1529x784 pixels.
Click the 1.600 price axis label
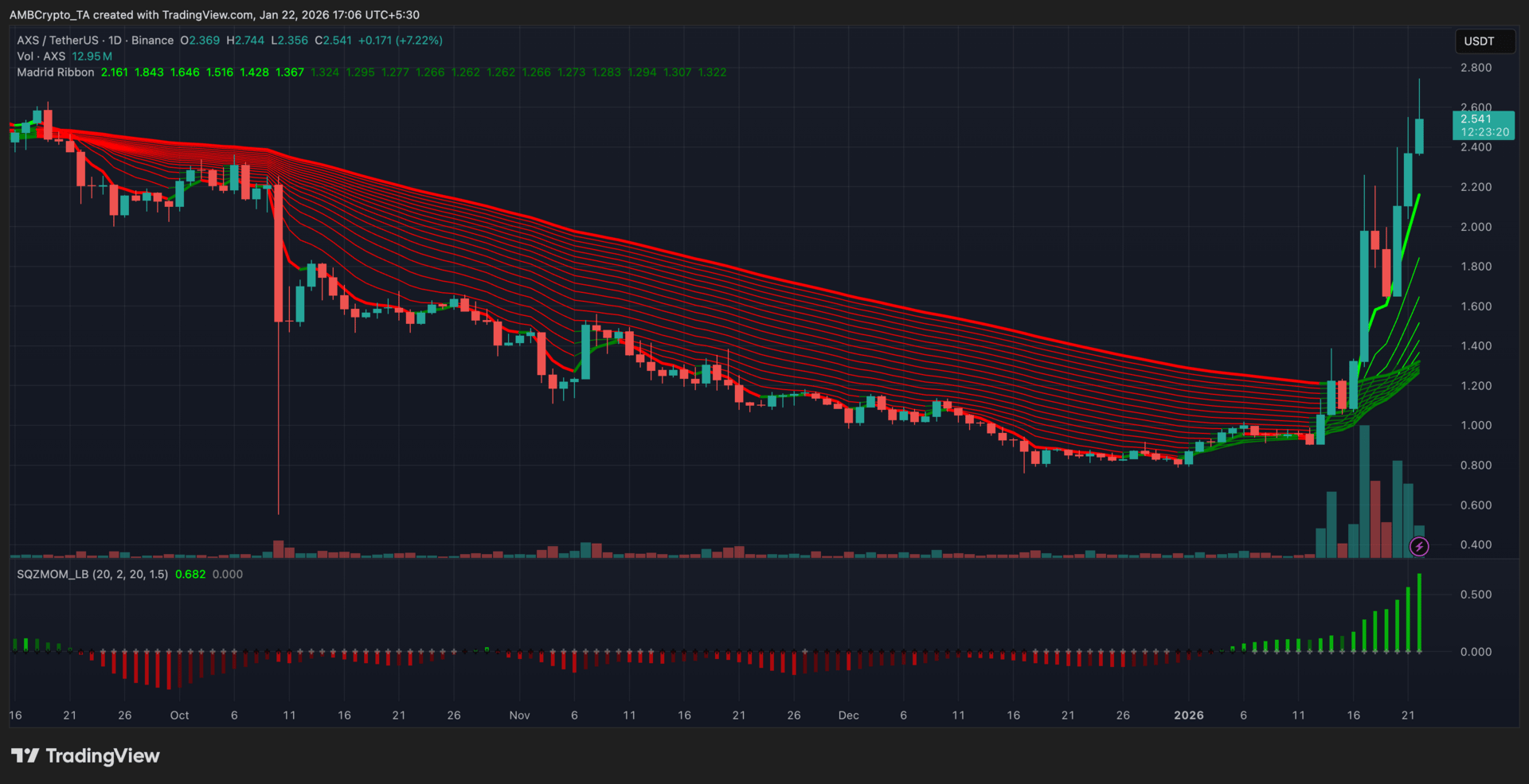[x=1476, y=306]
